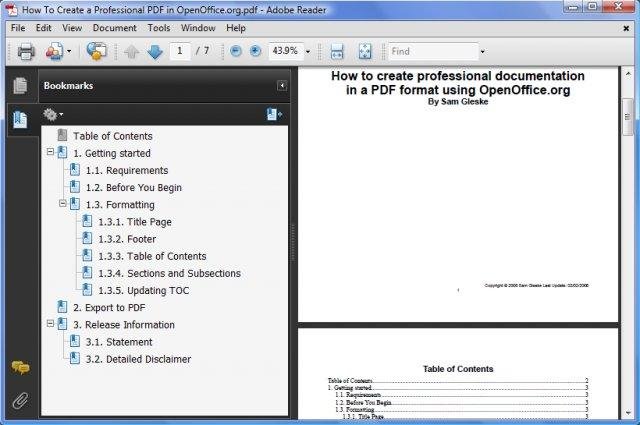640x425 pixels.
Task: Open the Help menu
Action: pos(236,28)
